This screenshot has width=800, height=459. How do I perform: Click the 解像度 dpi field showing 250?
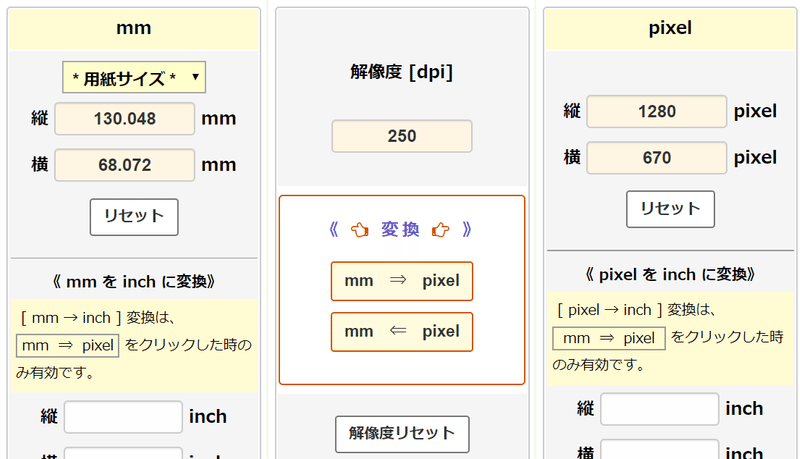click(x=402, y=136)
